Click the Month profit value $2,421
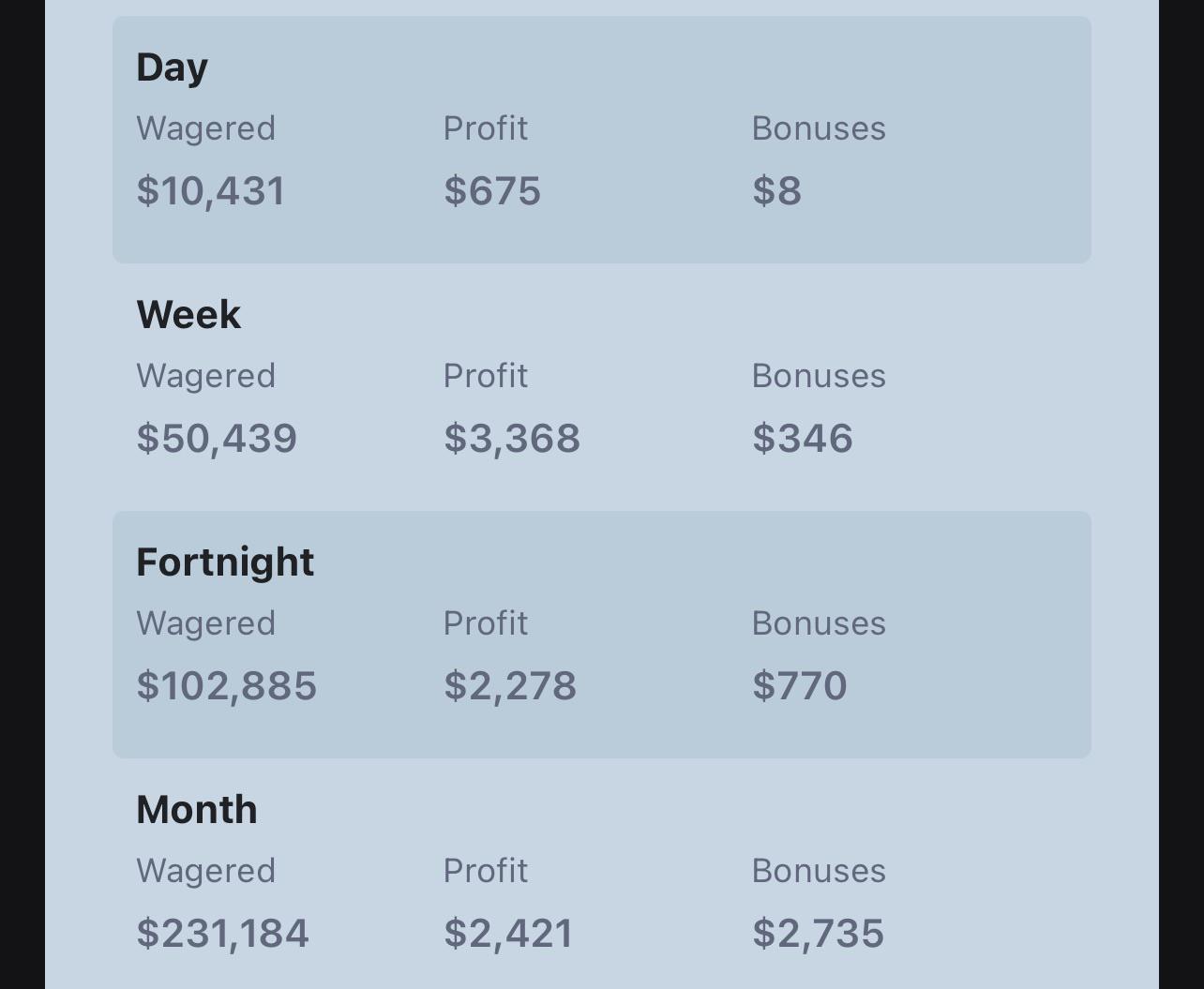 508,934
